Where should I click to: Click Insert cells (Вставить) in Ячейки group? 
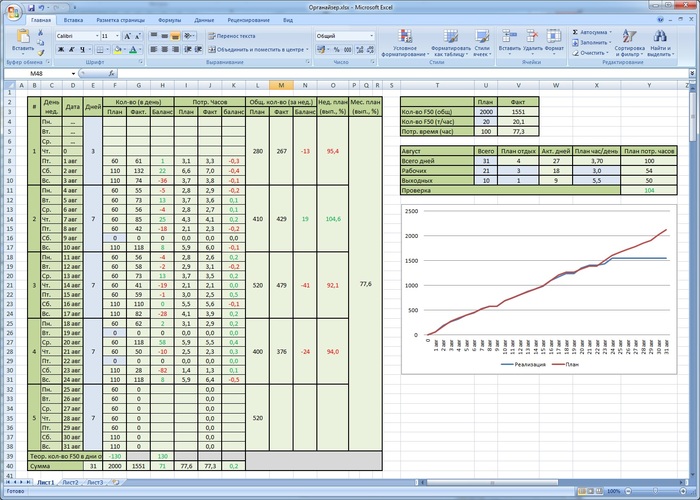tap(509, 43)
